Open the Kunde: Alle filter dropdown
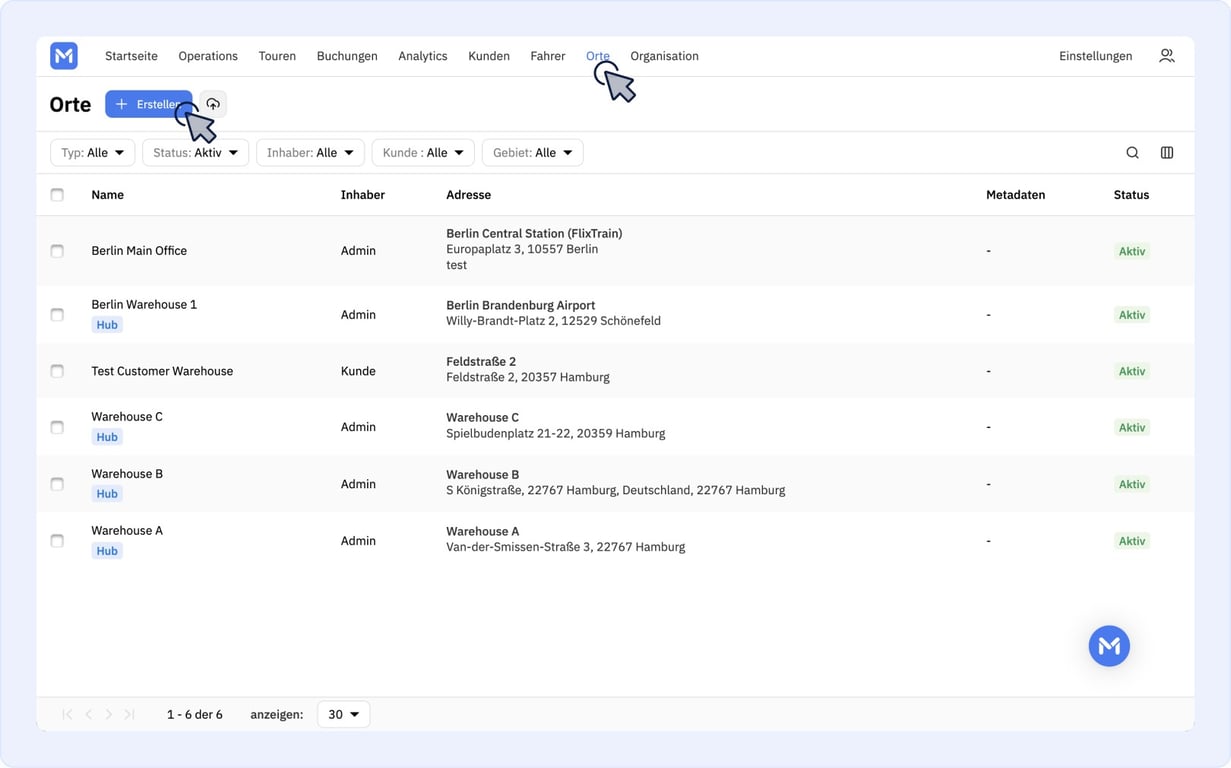Screen dimensions: 1231x768 click(x=423, y=153)
